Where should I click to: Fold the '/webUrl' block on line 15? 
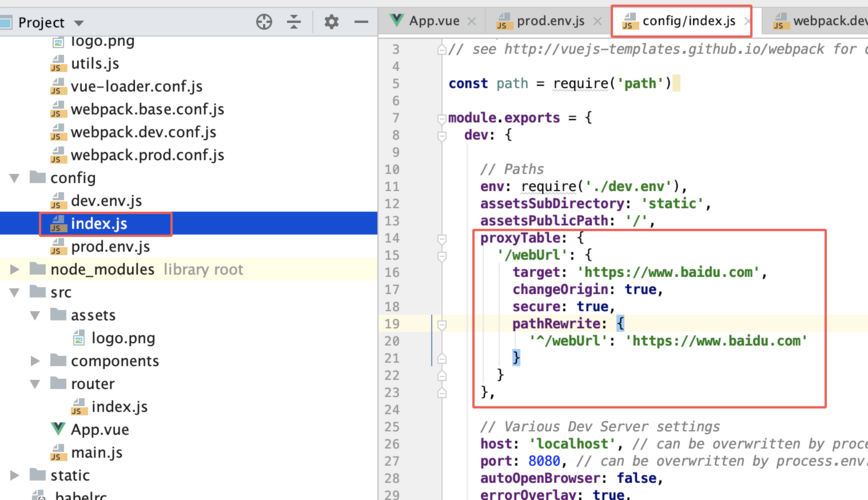click(442, 256)
